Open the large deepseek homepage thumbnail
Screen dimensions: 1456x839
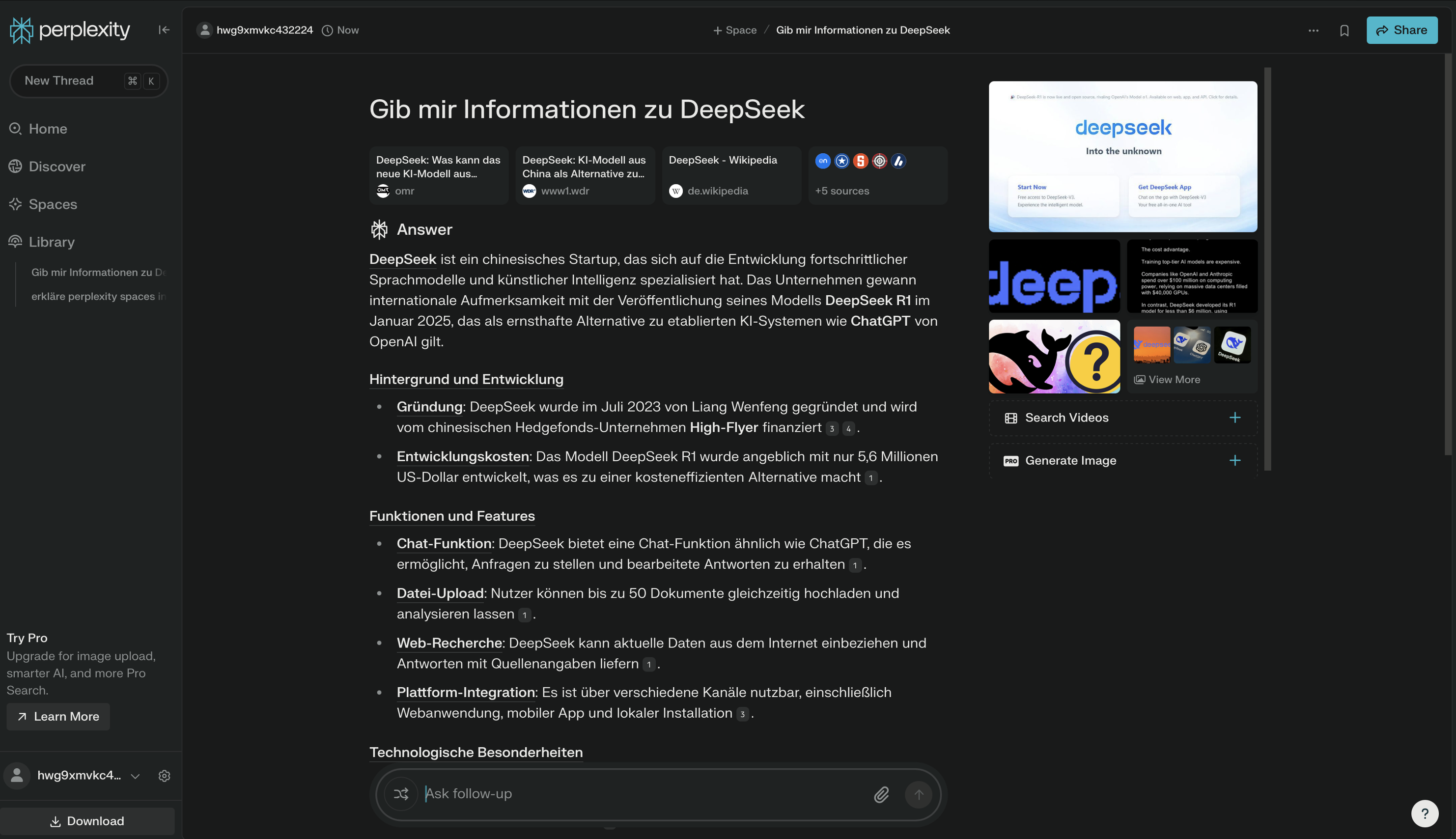[x=1123, y=156]
